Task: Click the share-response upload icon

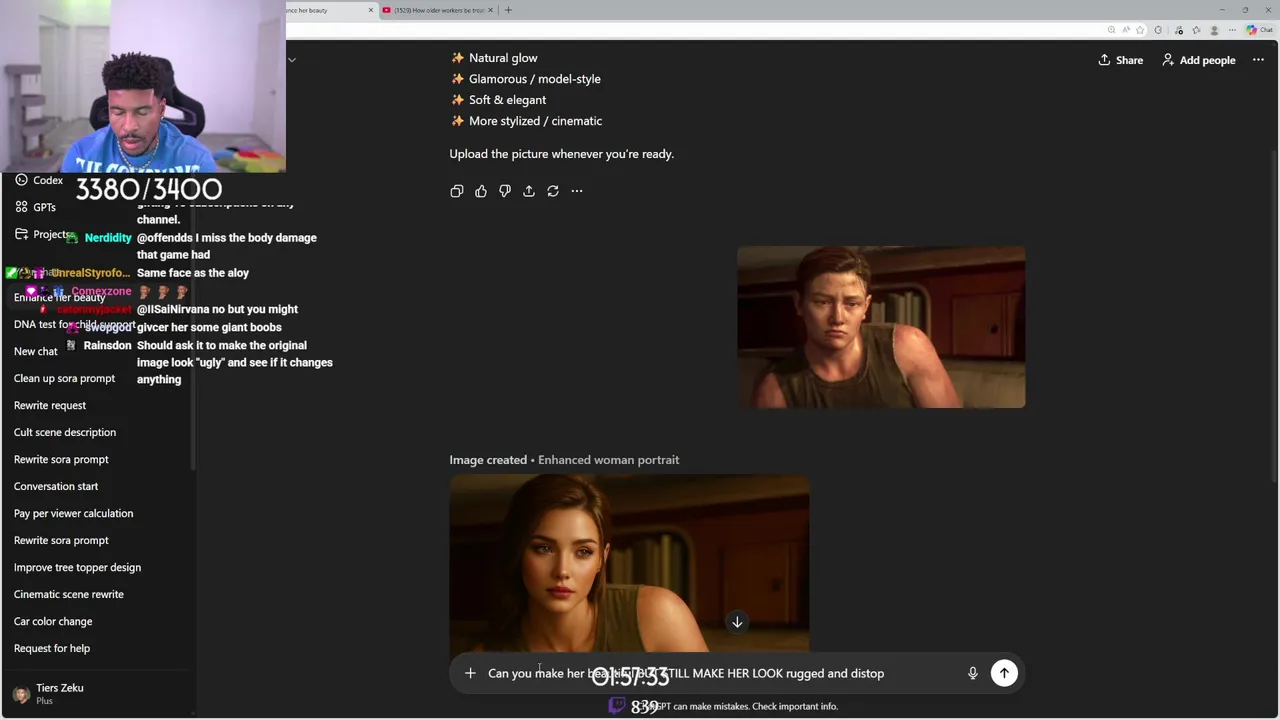Action: (x=529, y=191)
